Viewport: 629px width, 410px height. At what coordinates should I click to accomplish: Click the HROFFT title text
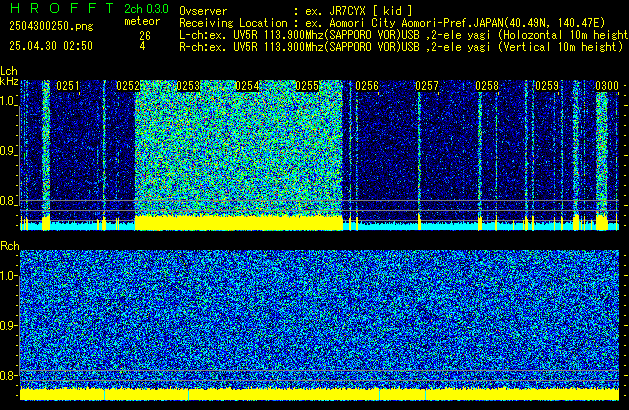pos(62,8)
